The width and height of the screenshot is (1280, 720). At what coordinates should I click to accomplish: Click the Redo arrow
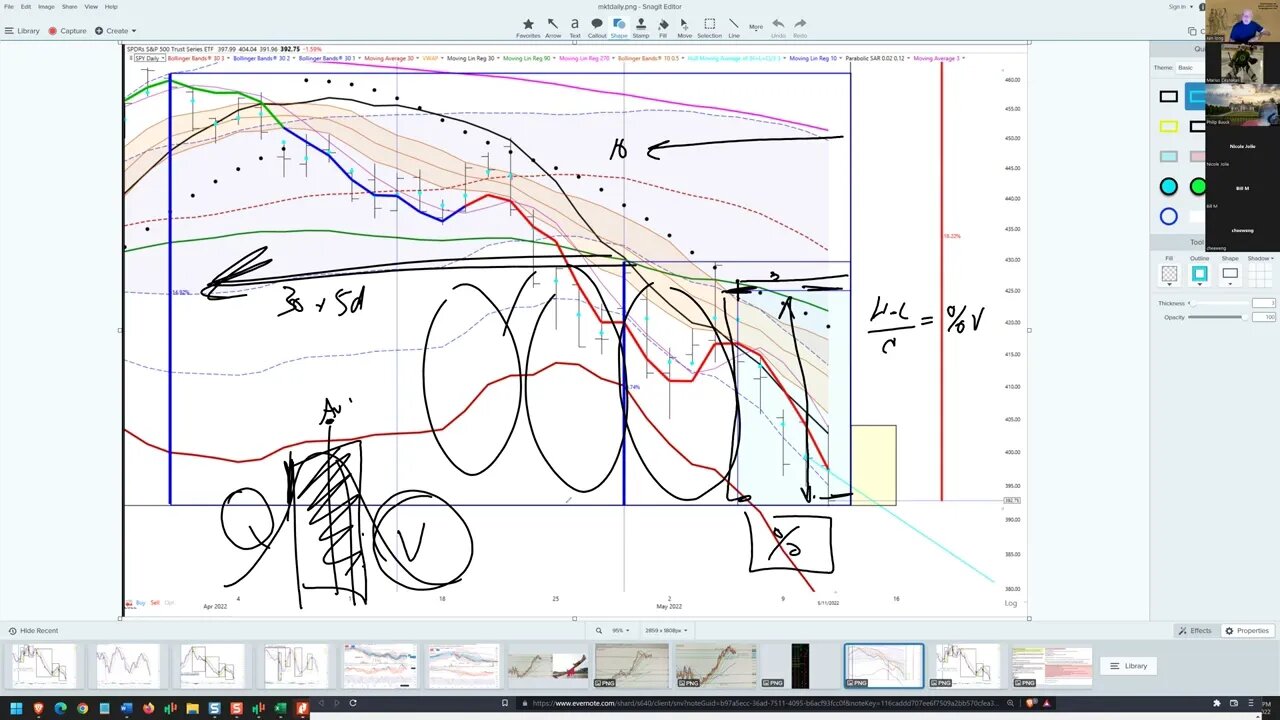800,27
